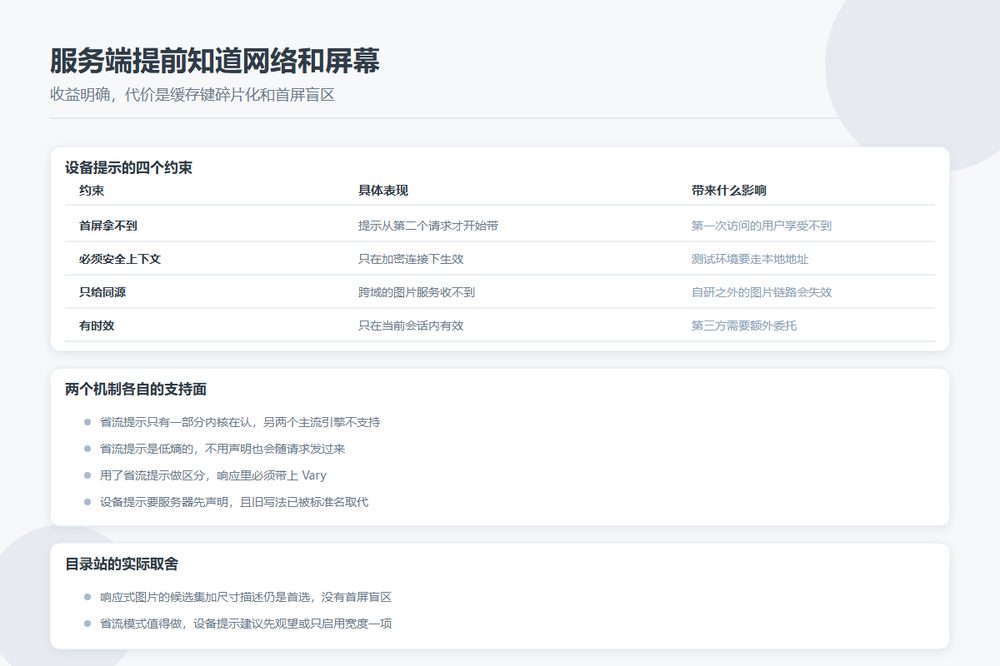
Task: Click the cell 只在当前会话内有效
Action: (411, 325)
